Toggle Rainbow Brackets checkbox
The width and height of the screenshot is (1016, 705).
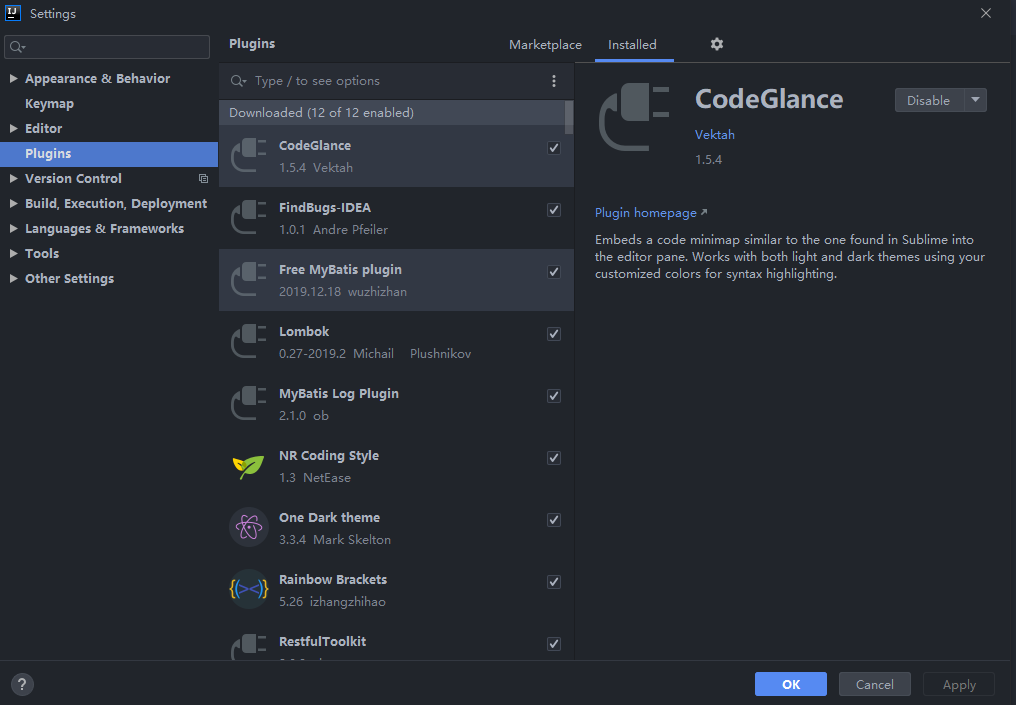(554, 582)
